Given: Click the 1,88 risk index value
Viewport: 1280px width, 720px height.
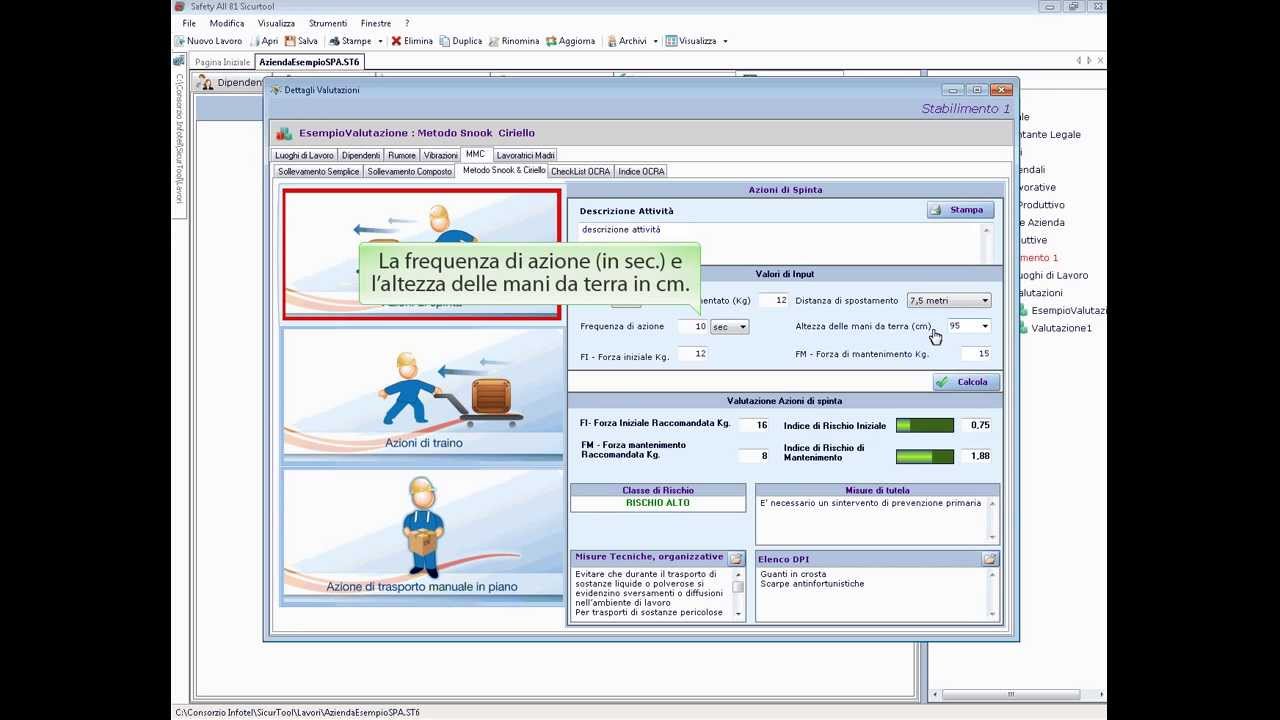Looking at the screenshot, I should (x=975, y=456).
